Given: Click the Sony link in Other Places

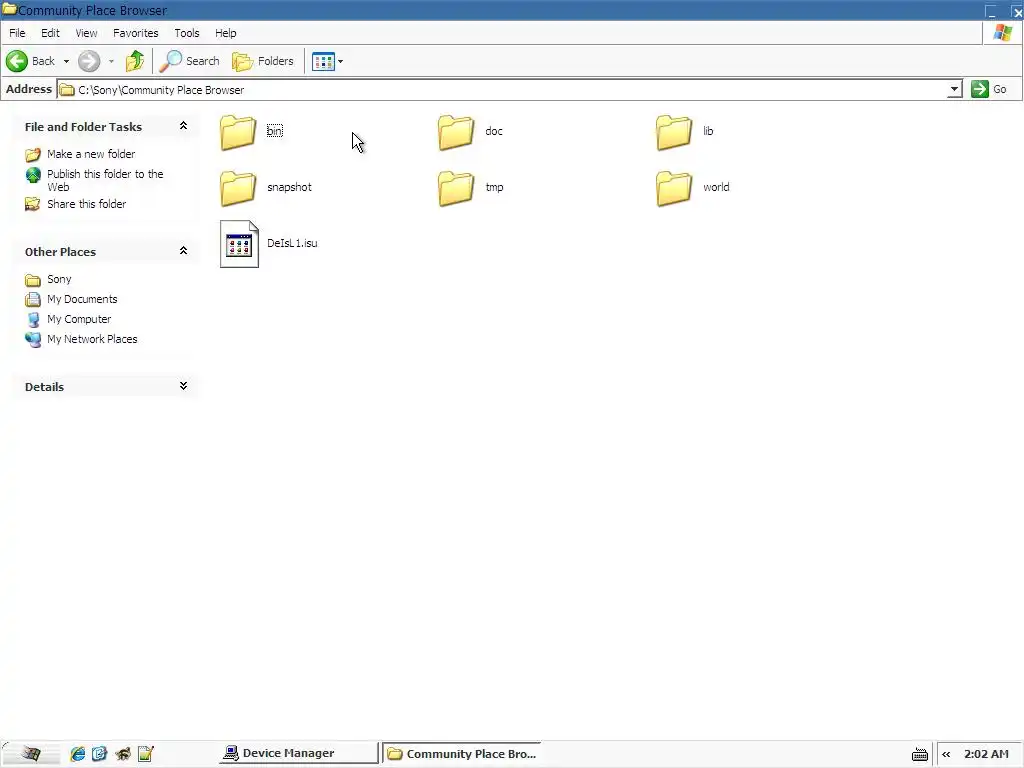Looking at the screenshot, I should coord(59,279).
